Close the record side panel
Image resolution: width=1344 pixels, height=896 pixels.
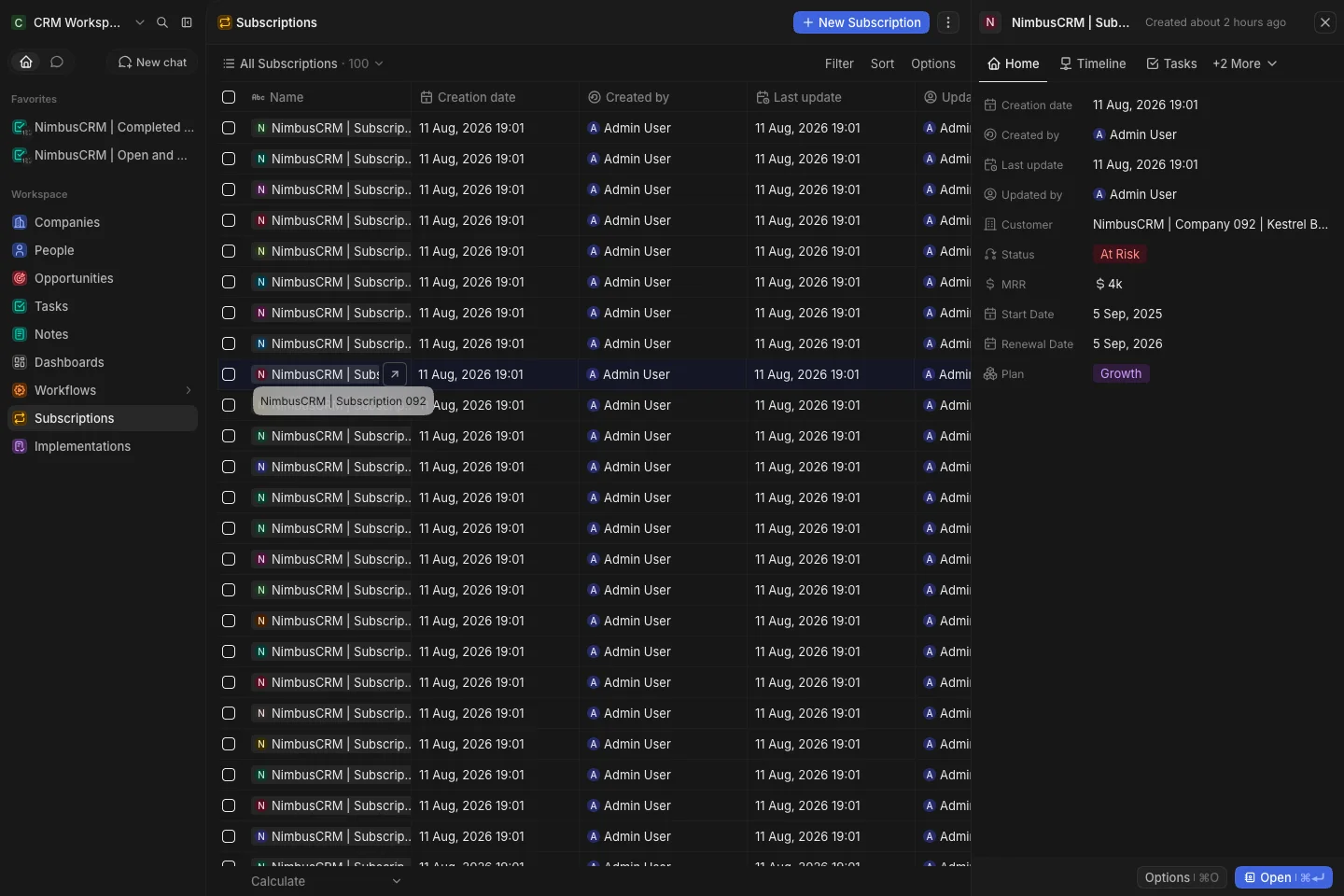click(x=1325, y=22)
